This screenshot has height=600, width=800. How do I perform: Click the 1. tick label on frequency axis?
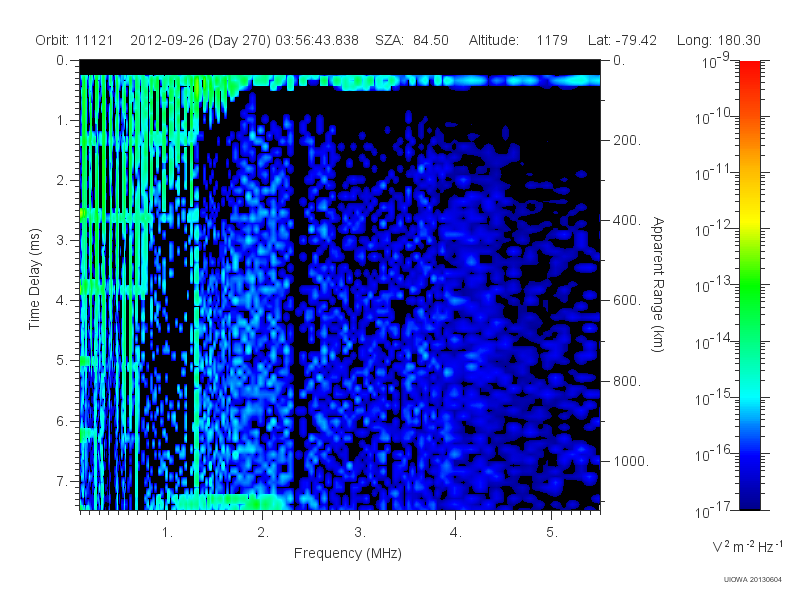[167, 533]
